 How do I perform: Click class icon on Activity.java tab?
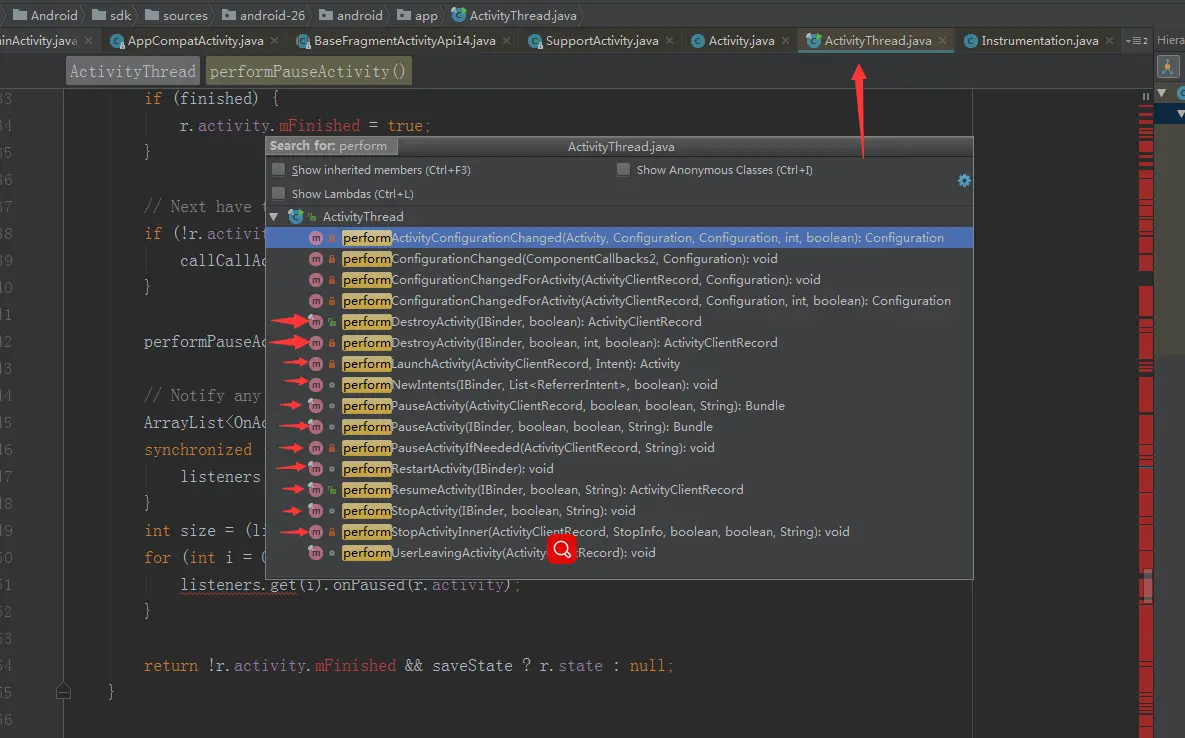coord(698,41)
